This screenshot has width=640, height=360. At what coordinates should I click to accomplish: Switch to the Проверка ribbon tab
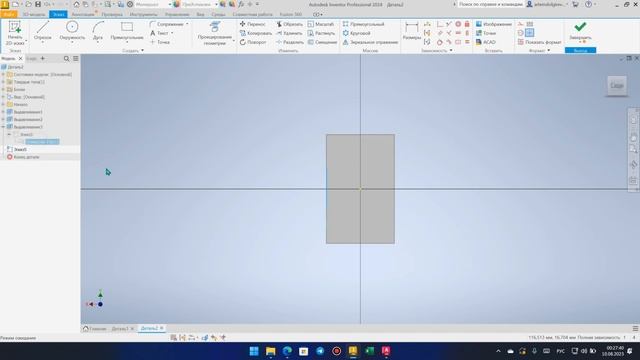pyautogui.click(x=112, y=14)
